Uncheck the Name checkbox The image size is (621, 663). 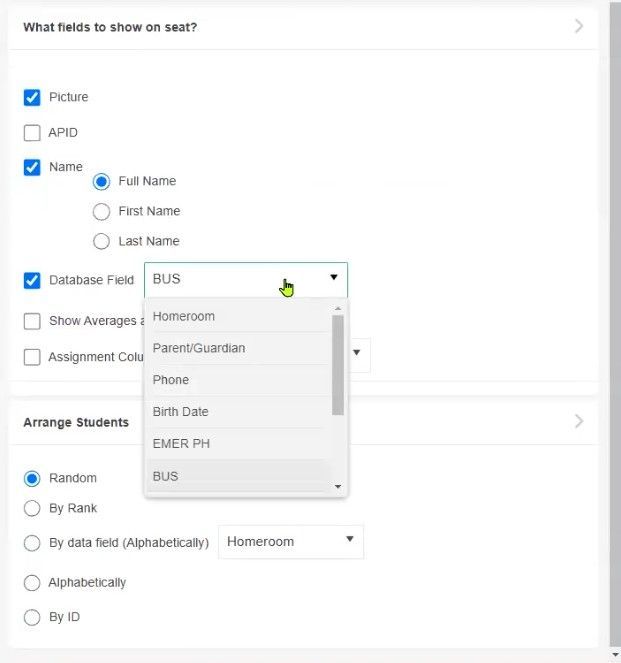click(x=32, y=167)
